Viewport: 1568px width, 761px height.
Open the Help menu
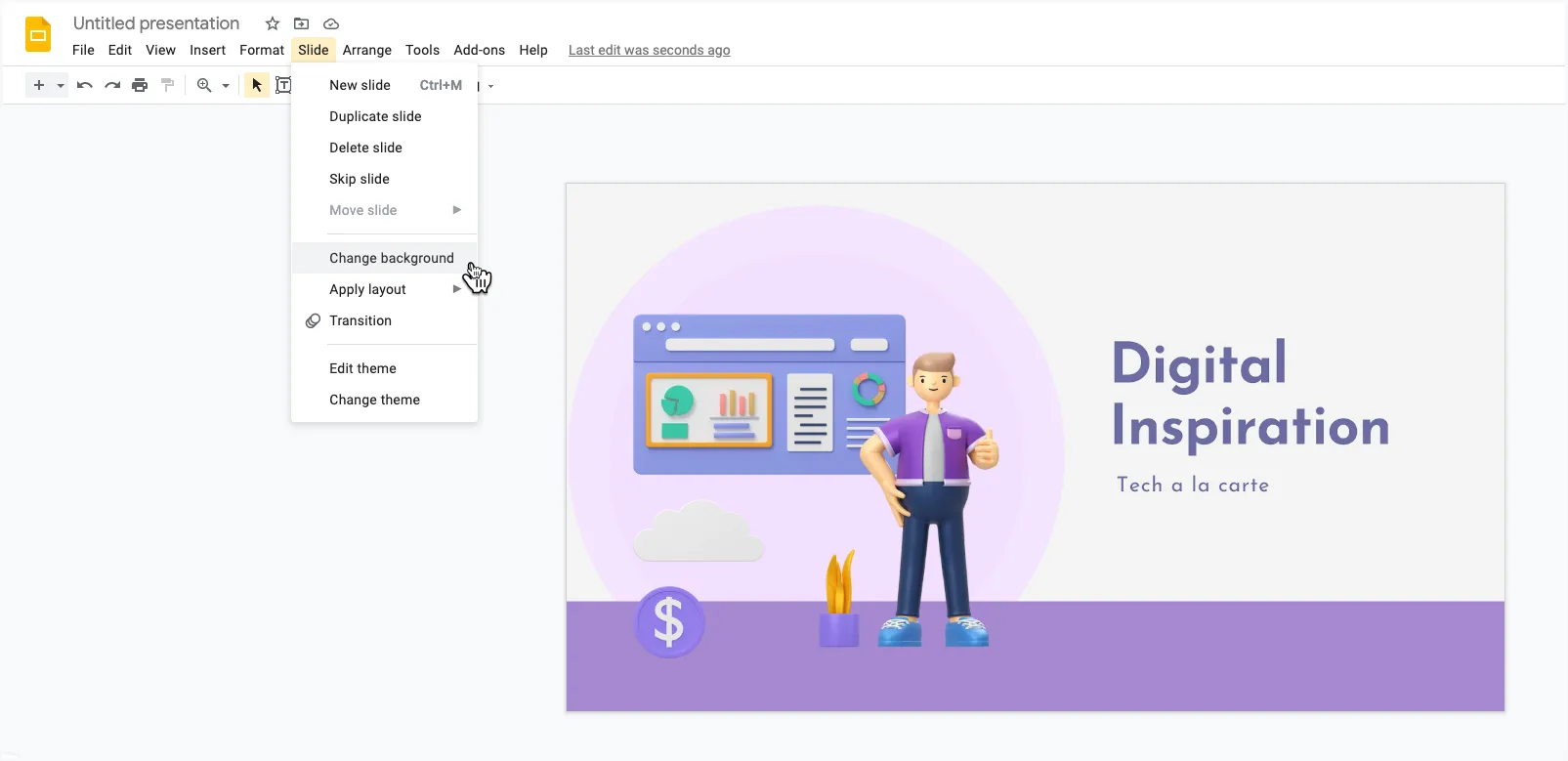533,50
